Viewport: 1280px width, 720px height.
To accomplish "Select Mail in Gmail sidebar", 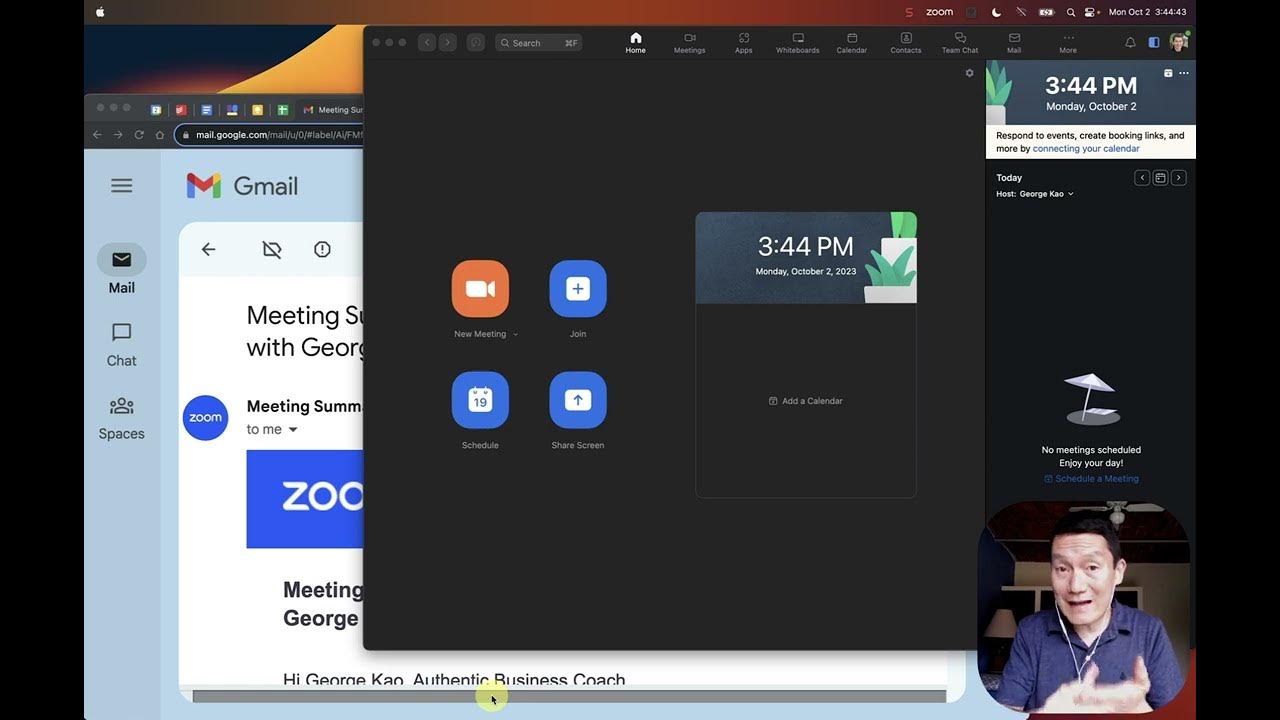I will pyautogui.click(x=122, y=270).
